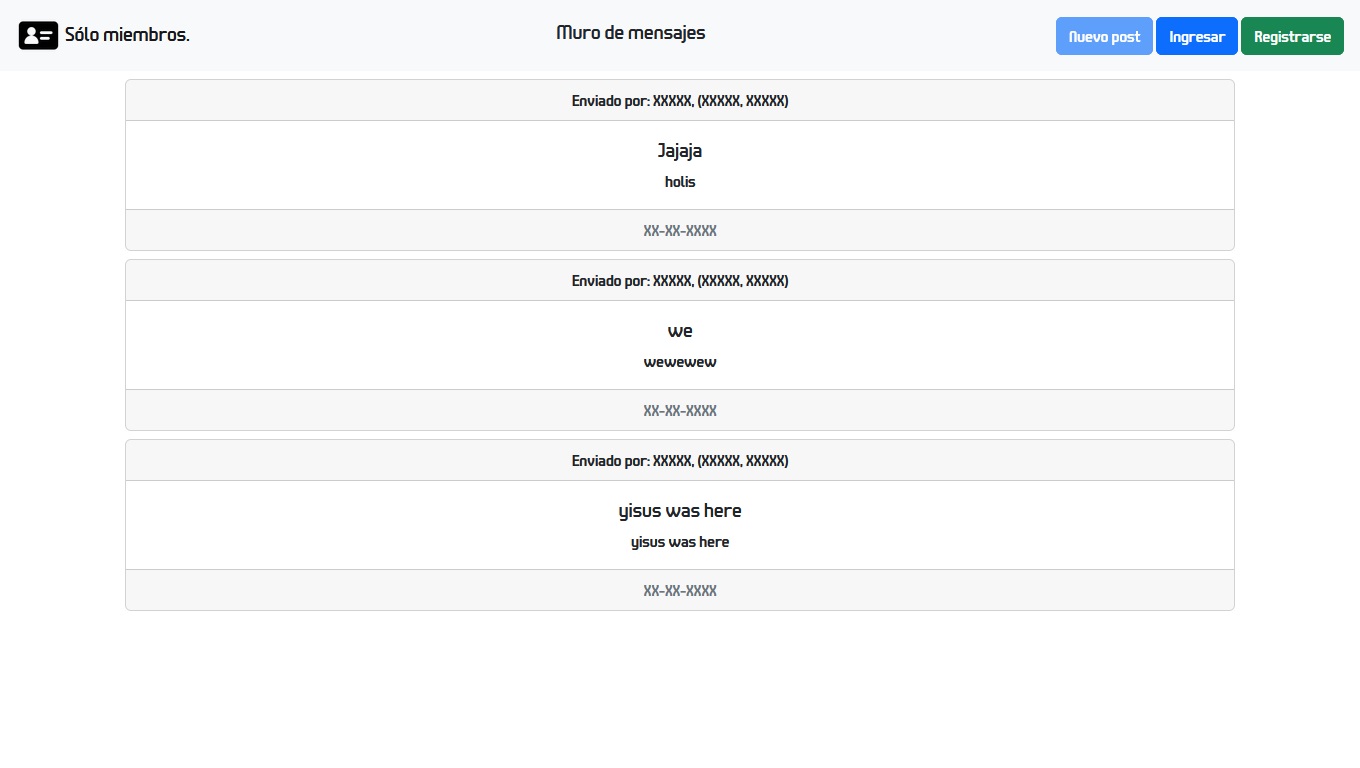Open the Ingresar login button
Screen dimensions: 1360x768
click(1197, 36)
